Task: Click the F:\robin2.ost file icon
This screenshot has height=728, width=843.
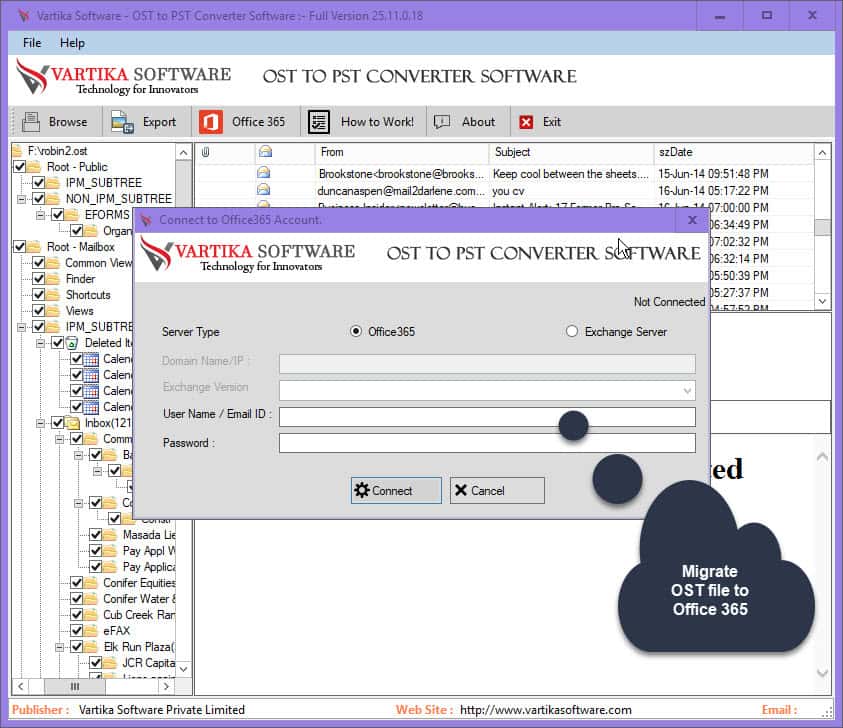Action: 17,151
